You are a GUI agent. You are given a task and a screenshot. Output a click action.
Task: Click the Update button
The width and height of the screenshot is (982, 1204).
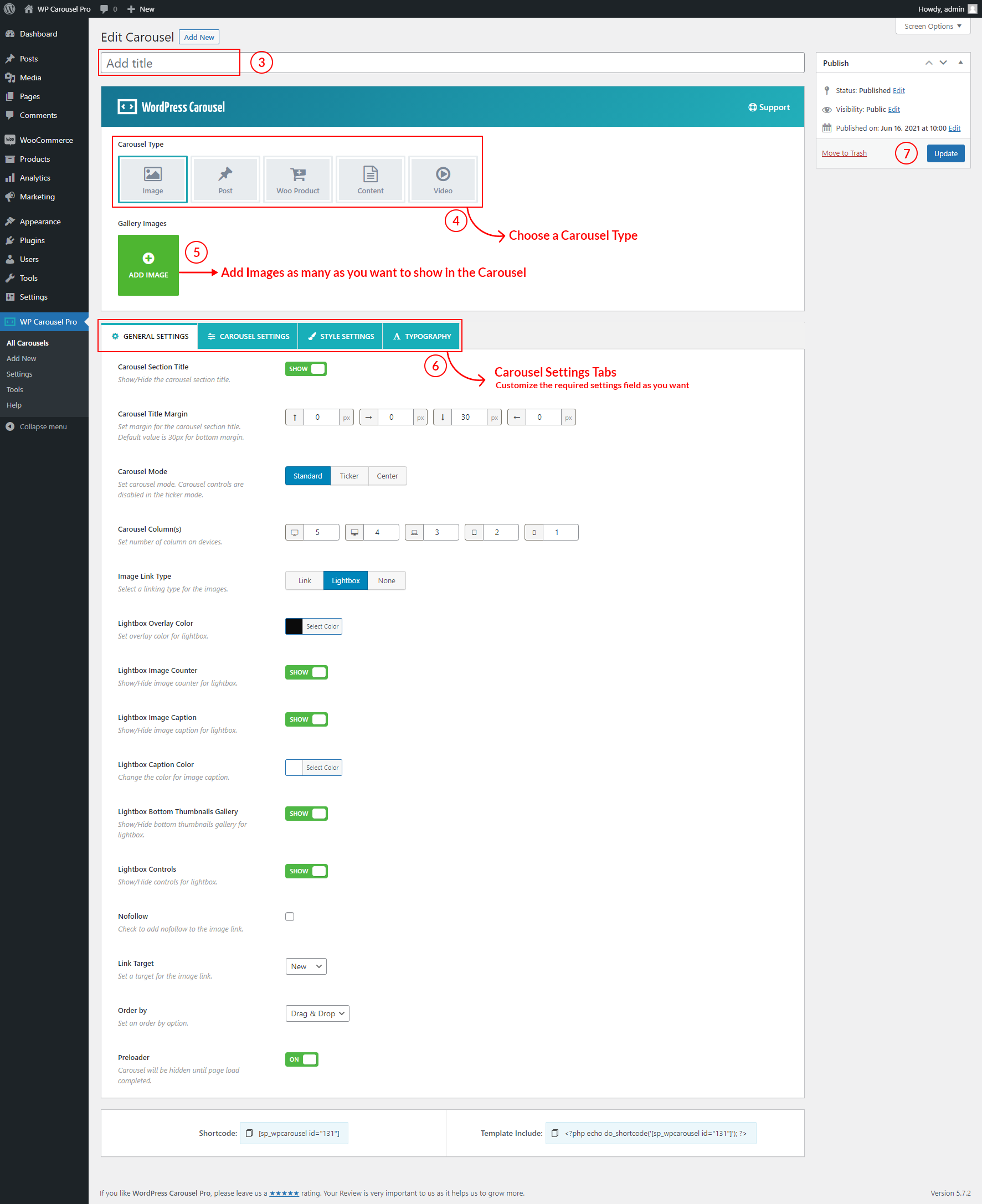[x=945, y=153]
